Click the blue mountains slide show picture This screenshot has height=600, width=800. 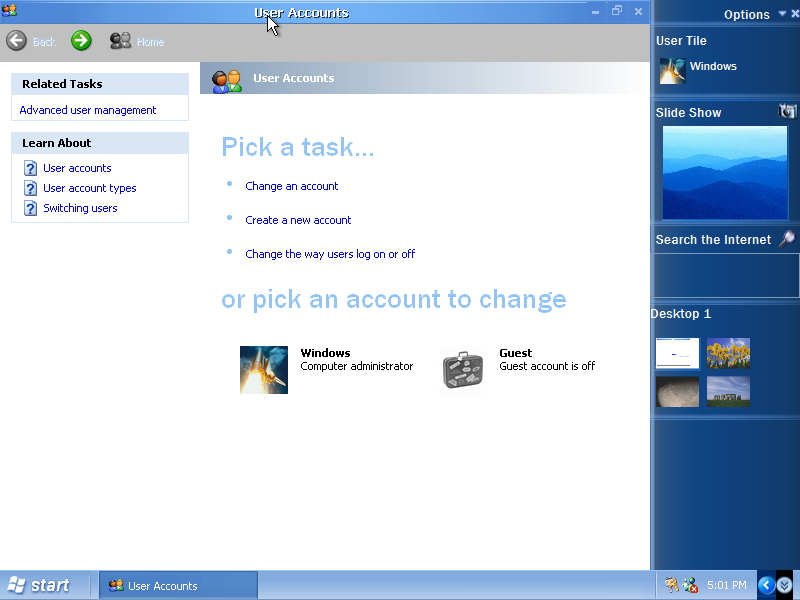point(724,173)
